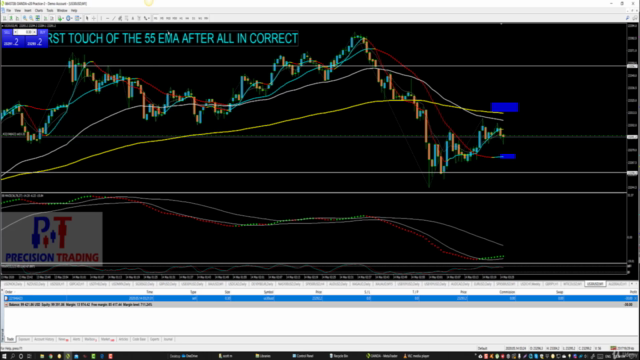640x360 pixels.
Task: Open Windows Start menu
Action: [x=4, y=356]
